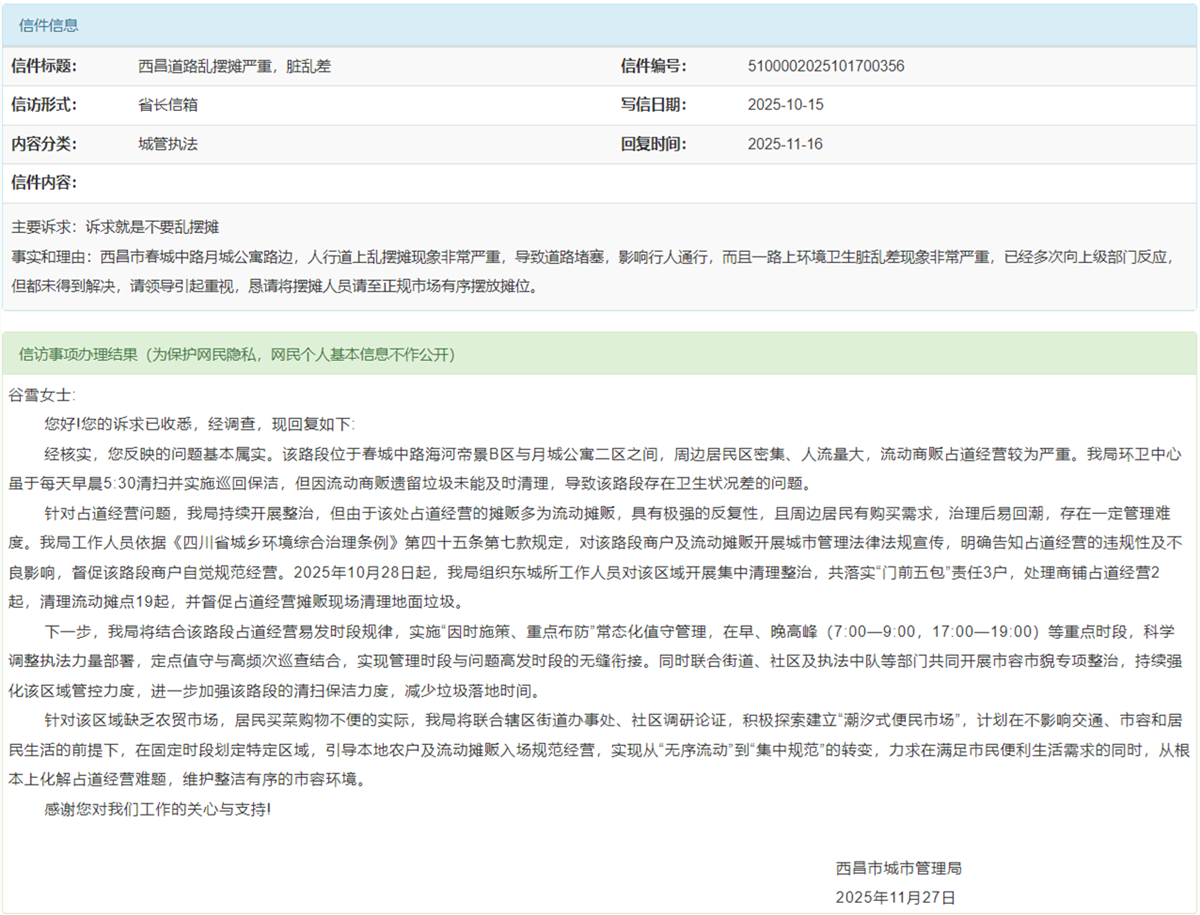Click the reply date 2025年11月27日
The width and height of the screenshot is (1200, 915).
click(x=896, y=897)
